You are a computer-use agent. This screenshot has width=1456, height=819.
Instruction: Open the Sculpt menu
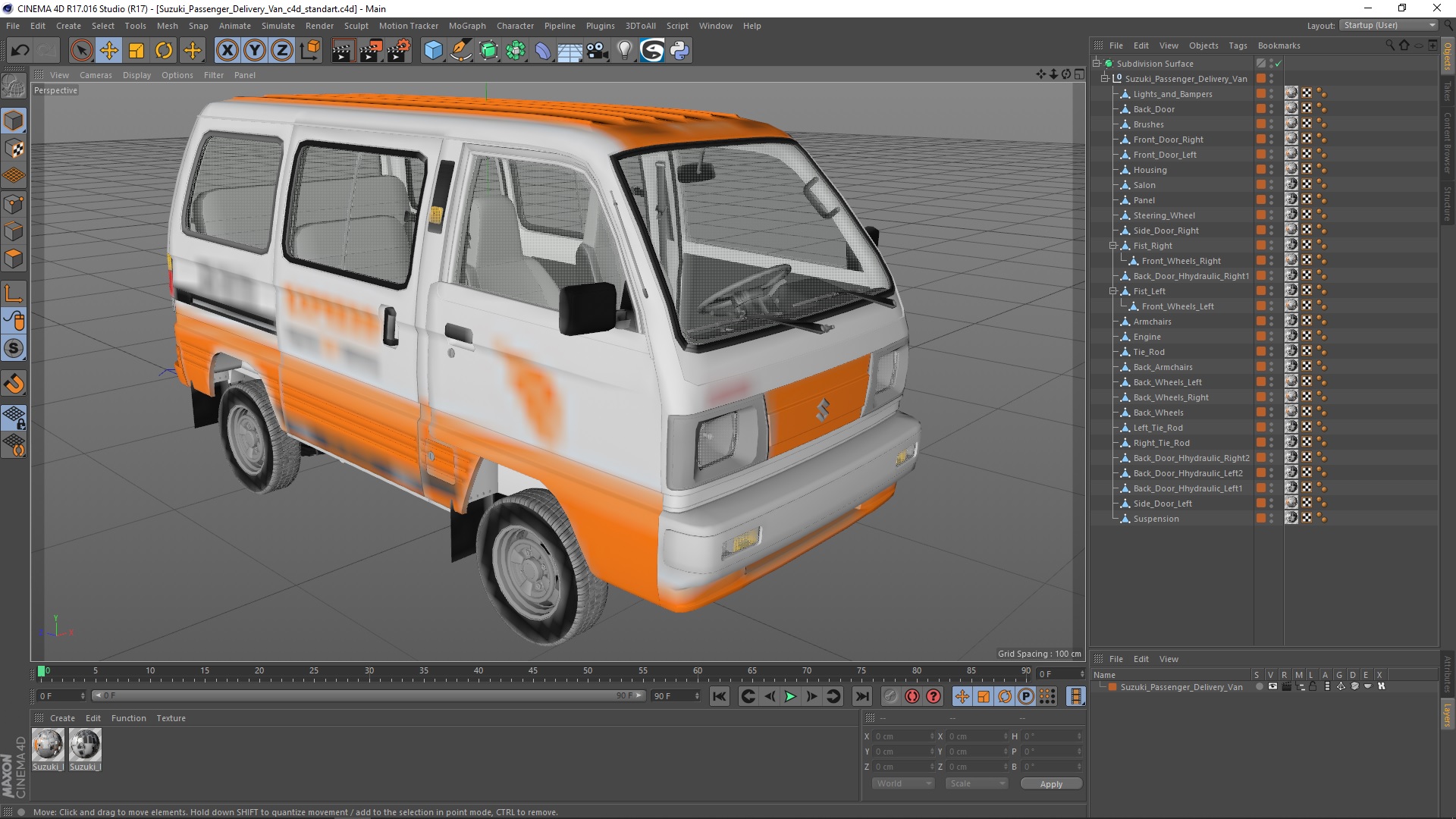[x=356, y=26]
